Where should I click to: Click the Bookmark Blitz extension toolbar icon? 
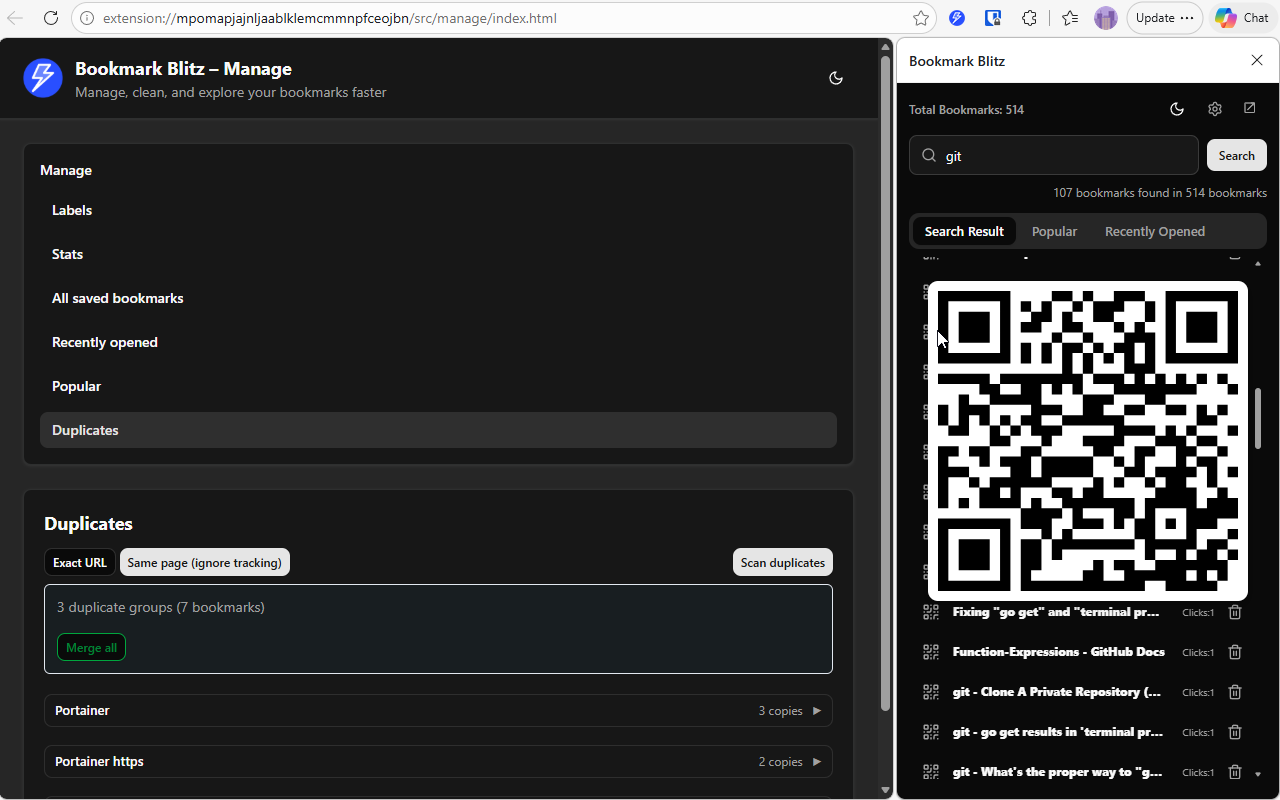coord(957,18)
